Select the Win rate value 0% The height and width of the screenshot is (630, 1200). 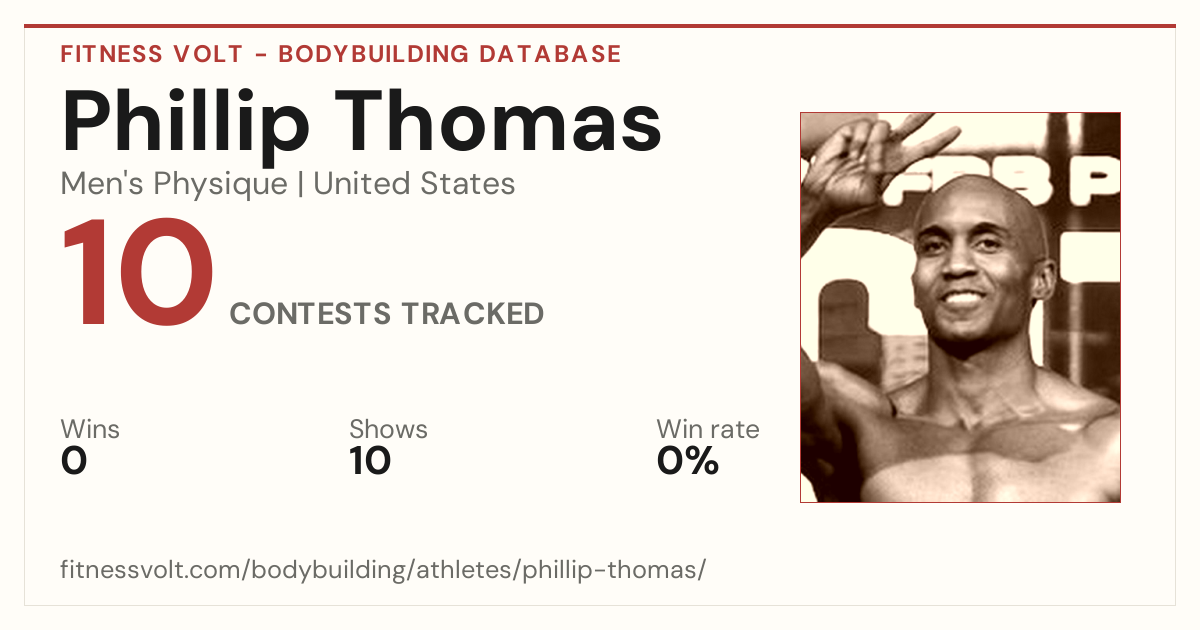coord(688,461)
